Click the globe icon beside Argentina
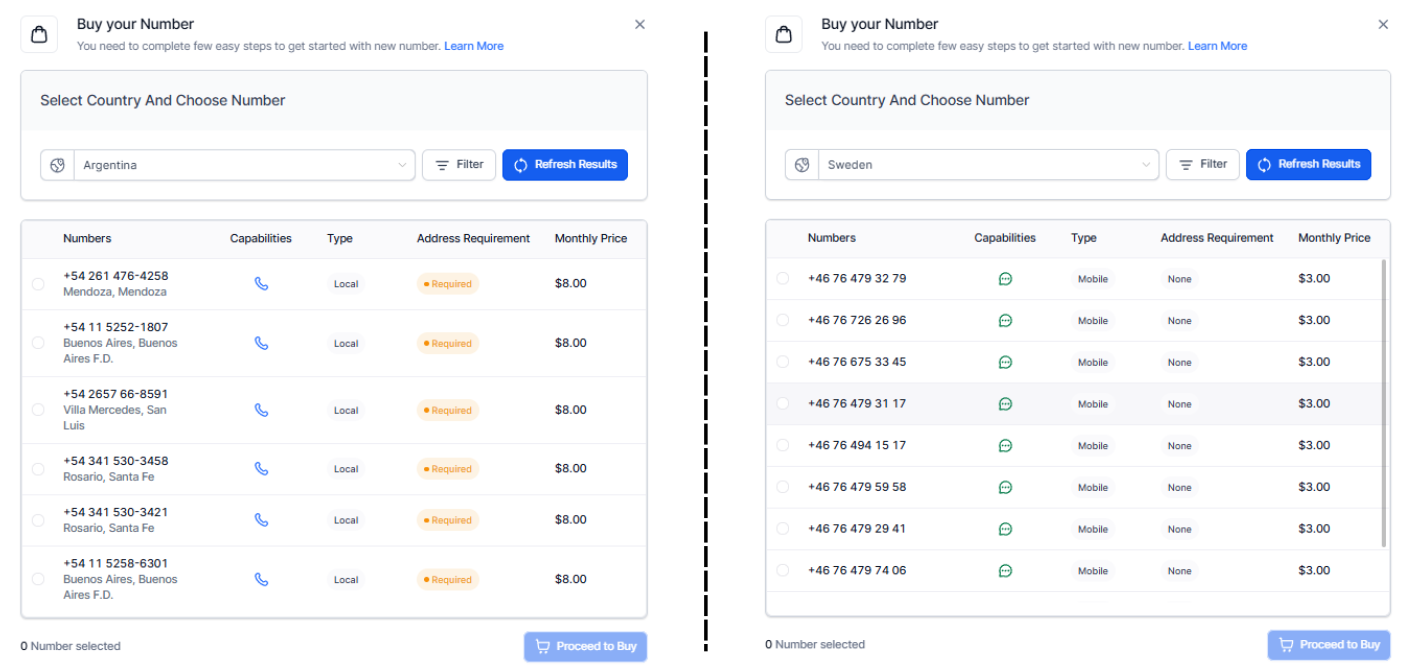Viewport: 1427px width, 670px height. click(58, 165)
